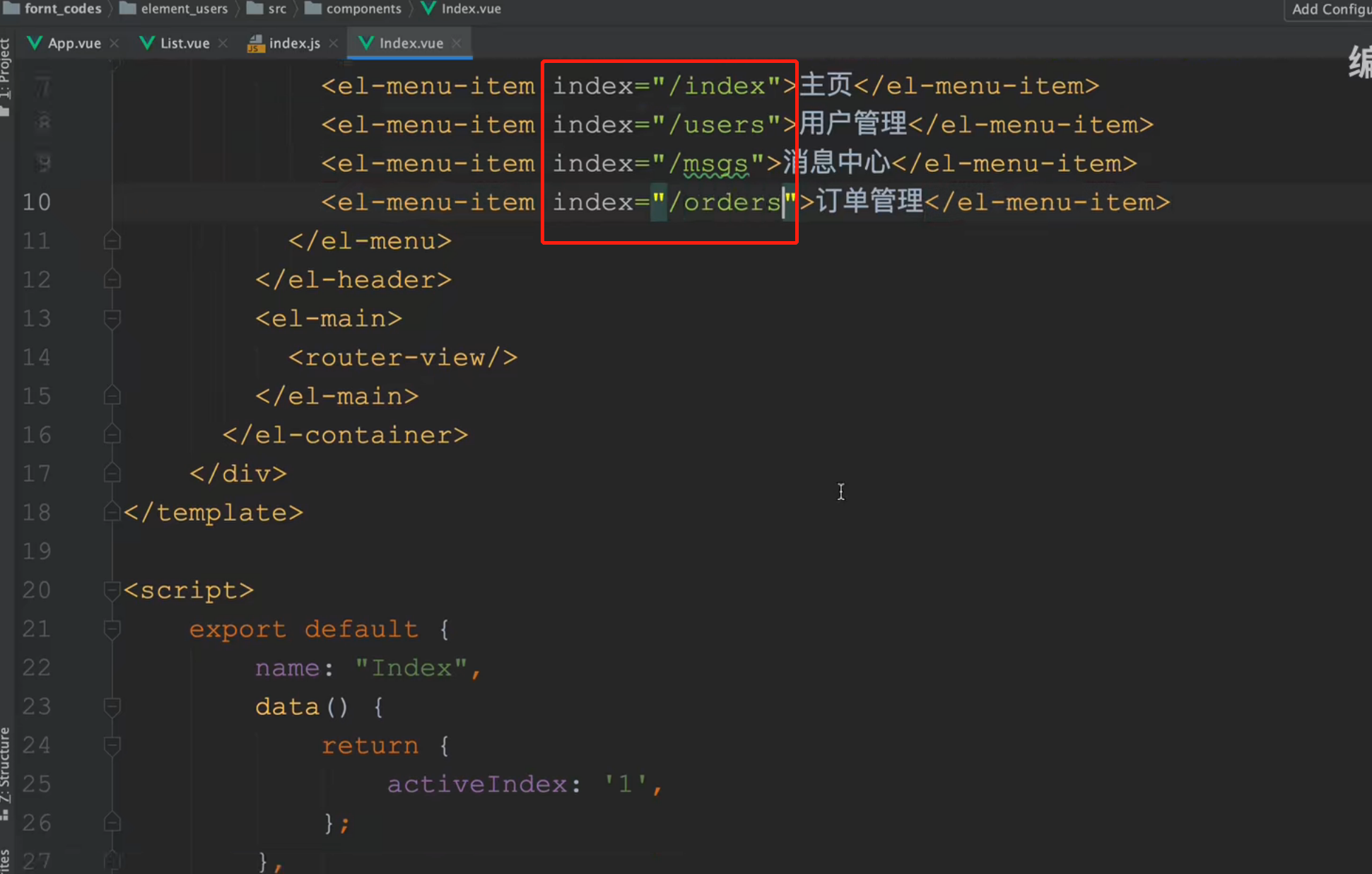The width and height of the screenshot is (1372, 874).
Task: Close the App.vue tab
Action: point(115,43)
